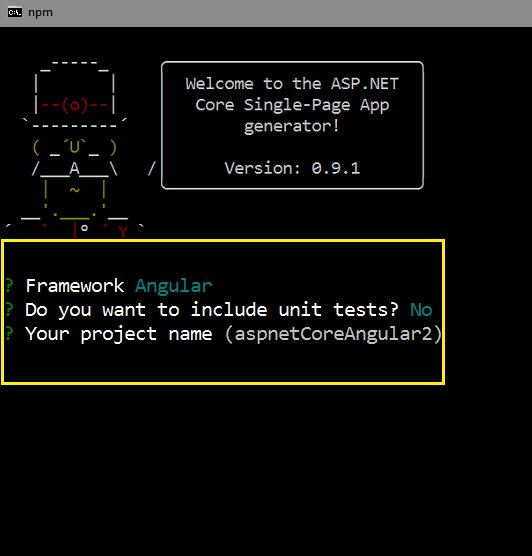The width and height of the screenshot is (532, 556).
Task: Click the welcome message speech box
Action: click(292, 125)
